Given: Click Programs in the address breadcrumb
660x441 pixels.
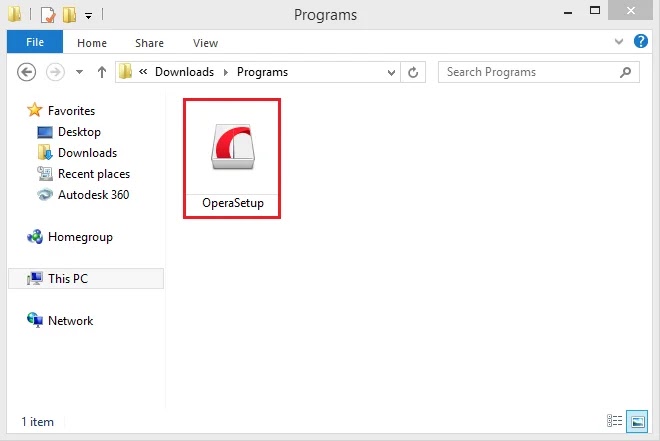Looking at the screenshot, I should [262, 72].
